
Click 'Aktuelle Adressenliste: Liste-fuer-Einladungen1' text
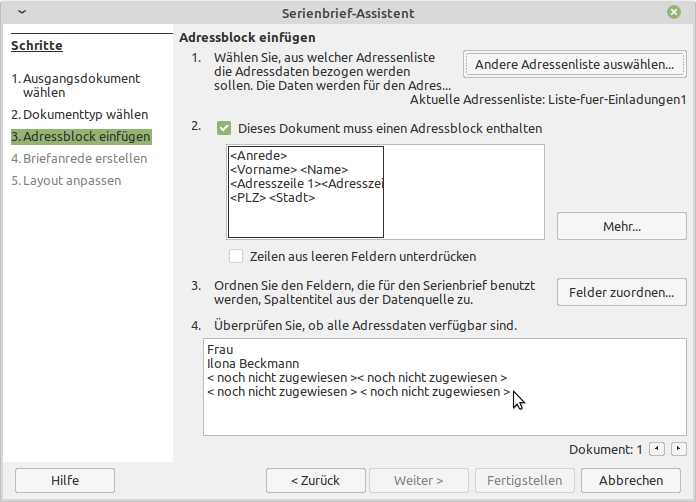(x=548, y=99)
